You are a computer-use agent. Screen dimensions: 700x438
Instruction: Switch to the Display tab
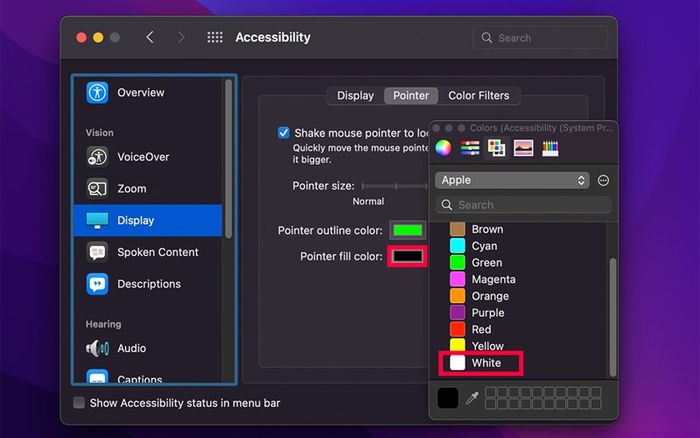[355, 96]
